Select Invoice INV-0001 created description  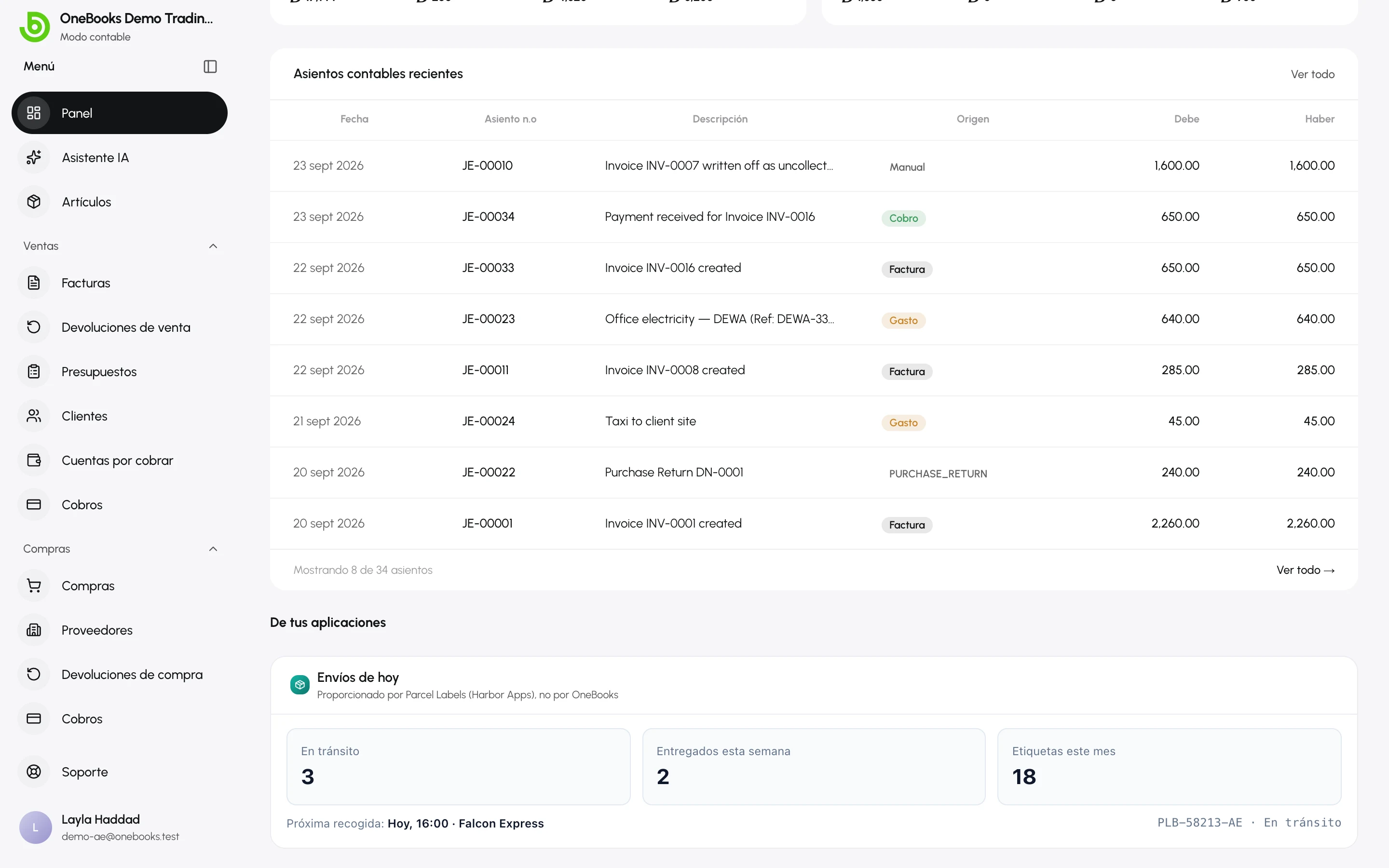[x=673, y=524]
